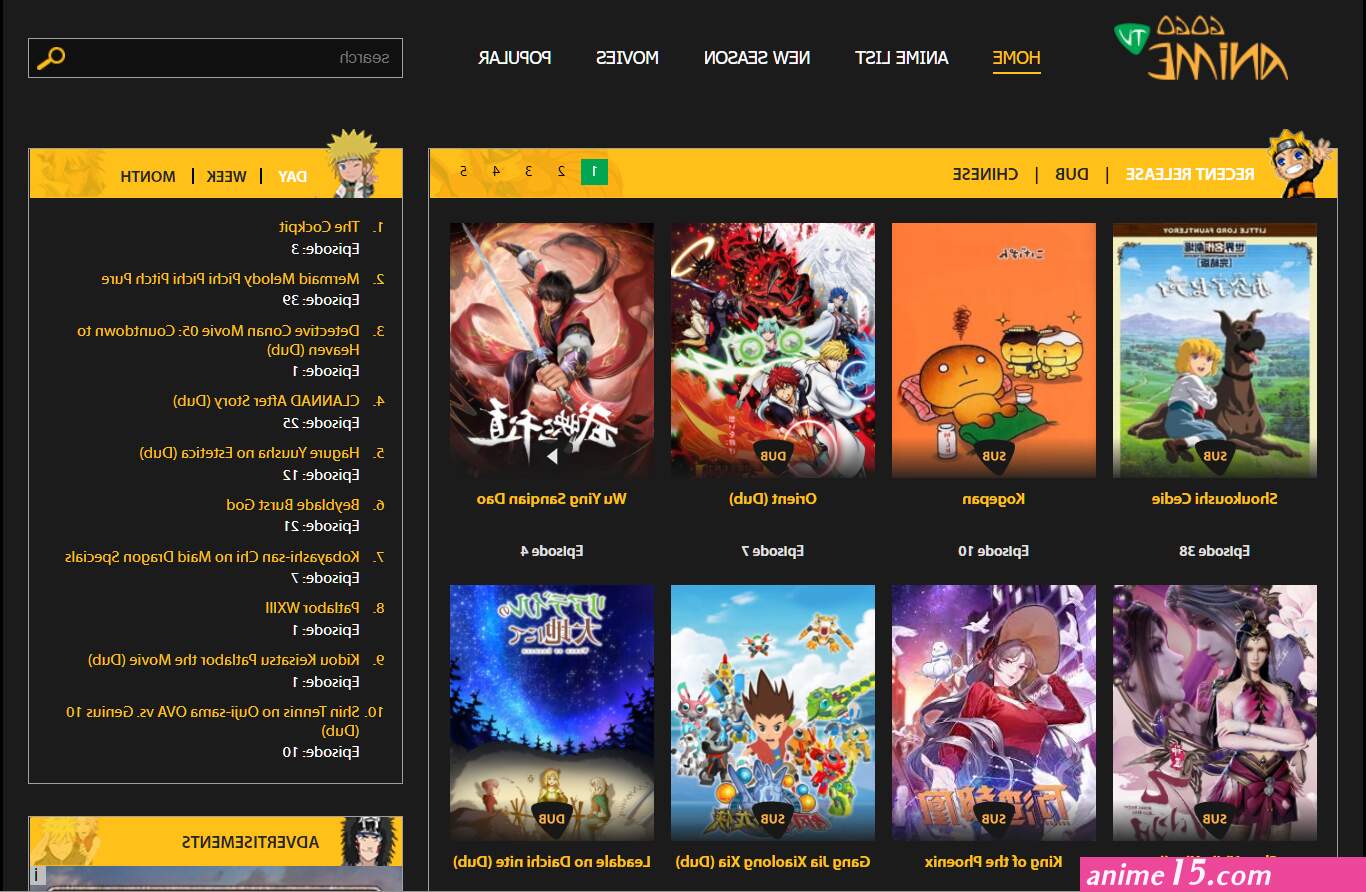
Task: Click the Gang Jia Xiaolong Xia (Dub) title
Action: [x=773, y=861]
